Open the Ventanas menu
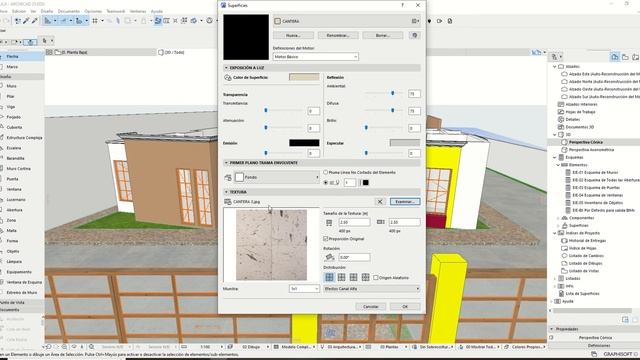This screenshot has height=360, width=640. click(138, 11)
